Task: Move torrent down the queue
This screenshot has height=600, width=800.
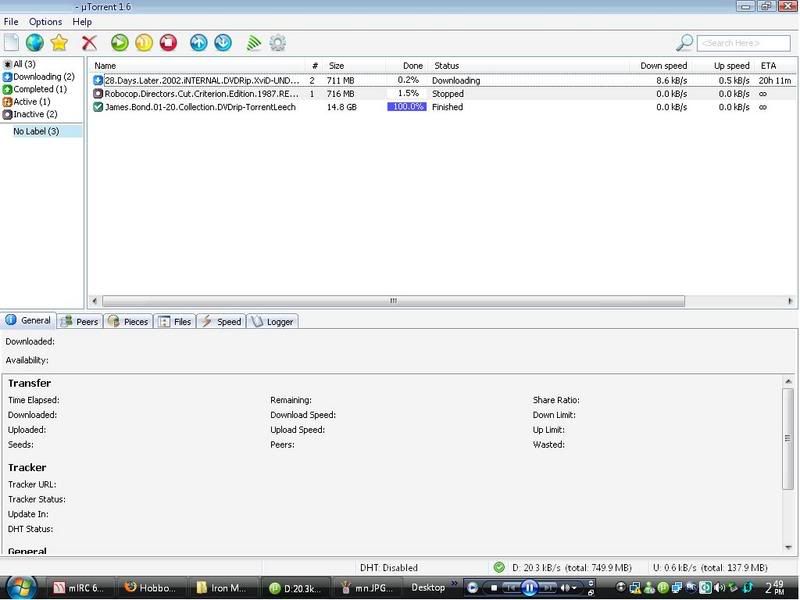Action: pyautogui.click(x=223, y=43)
